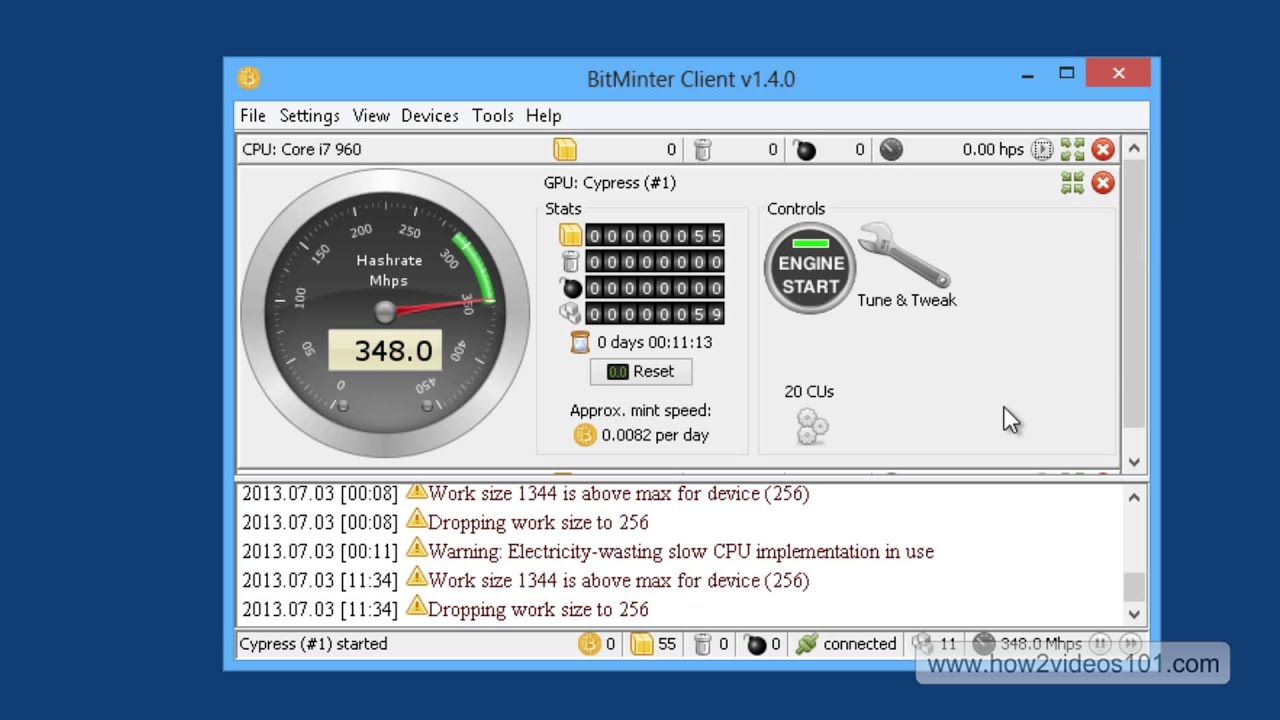Click device panel scroll down arrow

1134,462
